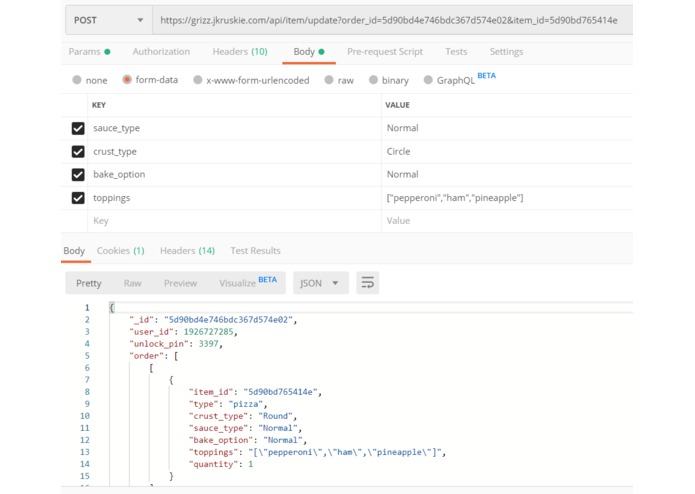Switch to Preview response view

(x=180, y=283)
